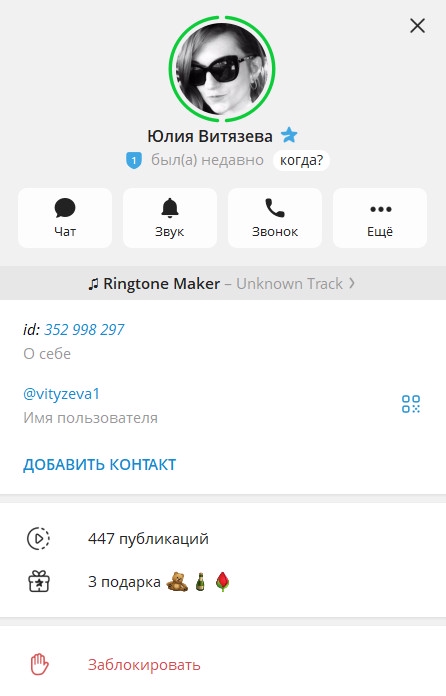This screenshot has height=696, width=446.
Task: Mute notifications with the Звук bell
Action: 170,218
